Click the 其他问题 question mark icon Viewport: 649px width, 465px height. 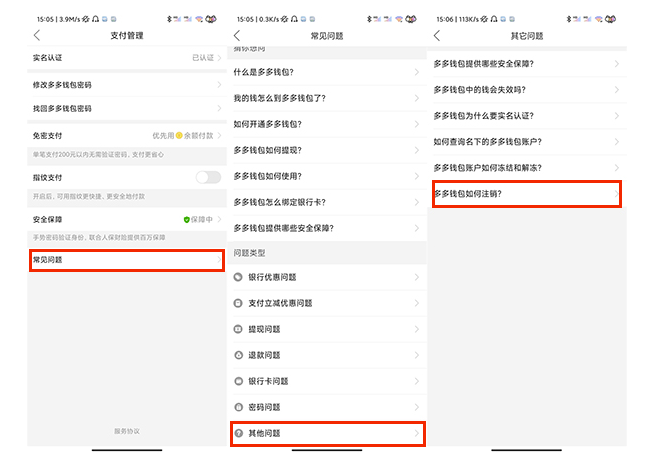(x=238, y=434)
